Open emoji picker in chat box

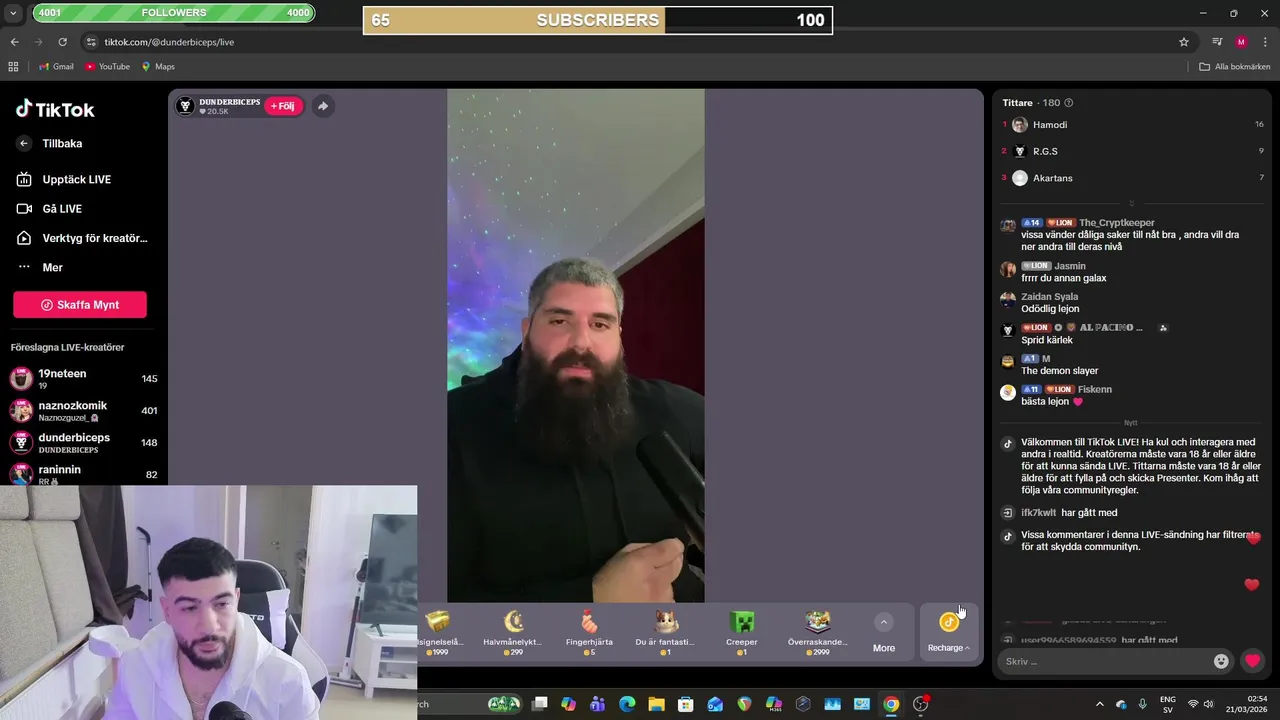[1221, 661]
